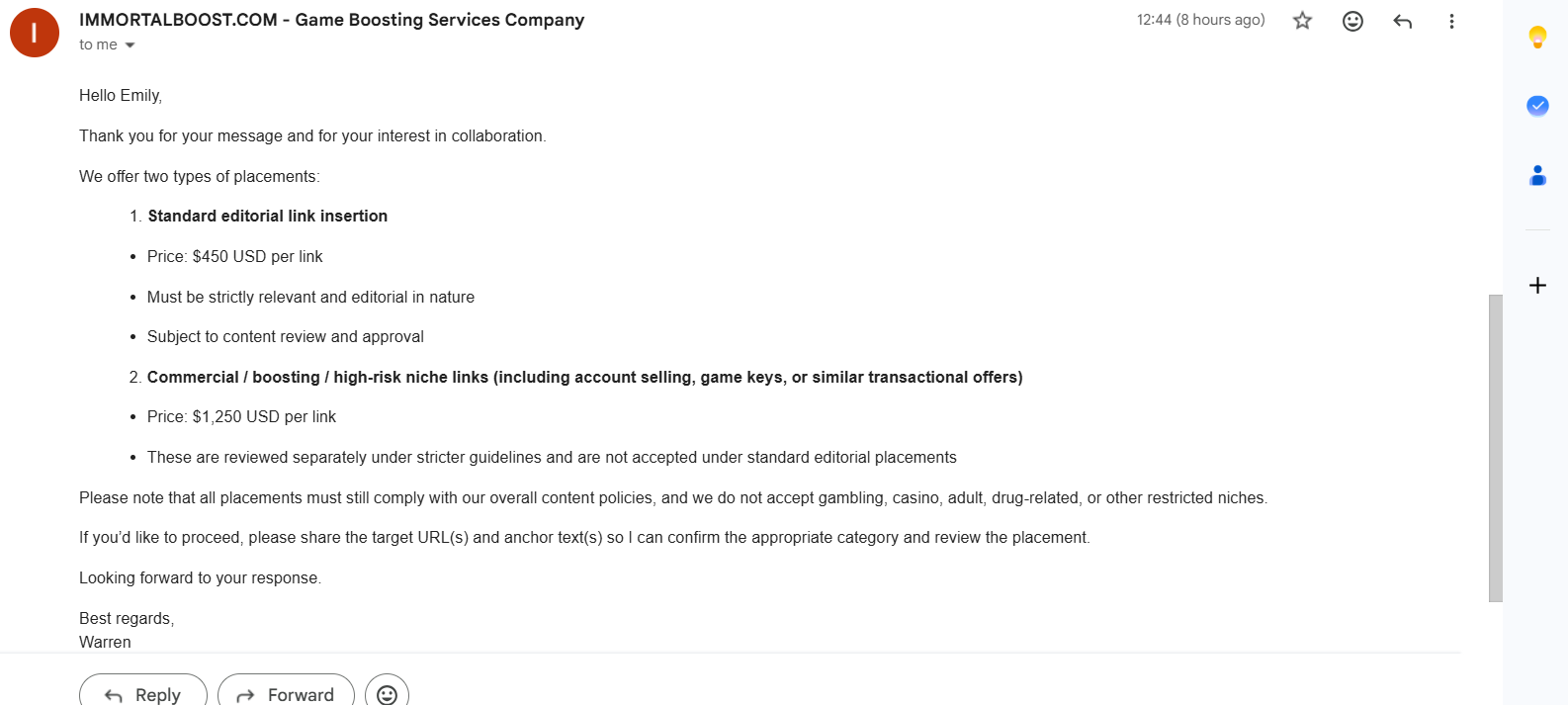Image resolution: width=1568 pixels, height=705 pixels.
Task: Click sender name IMMORTALBOOST.COM
Action: [x=178, y=20]
